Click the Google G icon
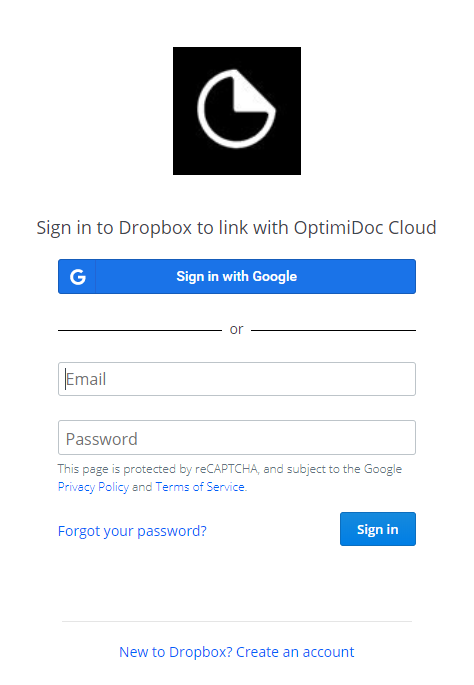This screenshot has height=685, width=474. coord(78,277)
